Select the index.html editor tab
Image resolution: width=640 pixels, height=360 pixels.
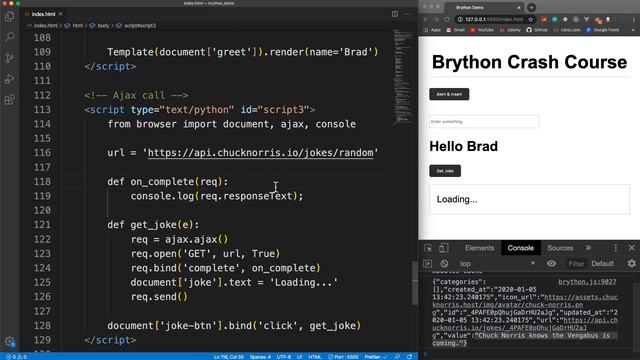tap(43, 14)
